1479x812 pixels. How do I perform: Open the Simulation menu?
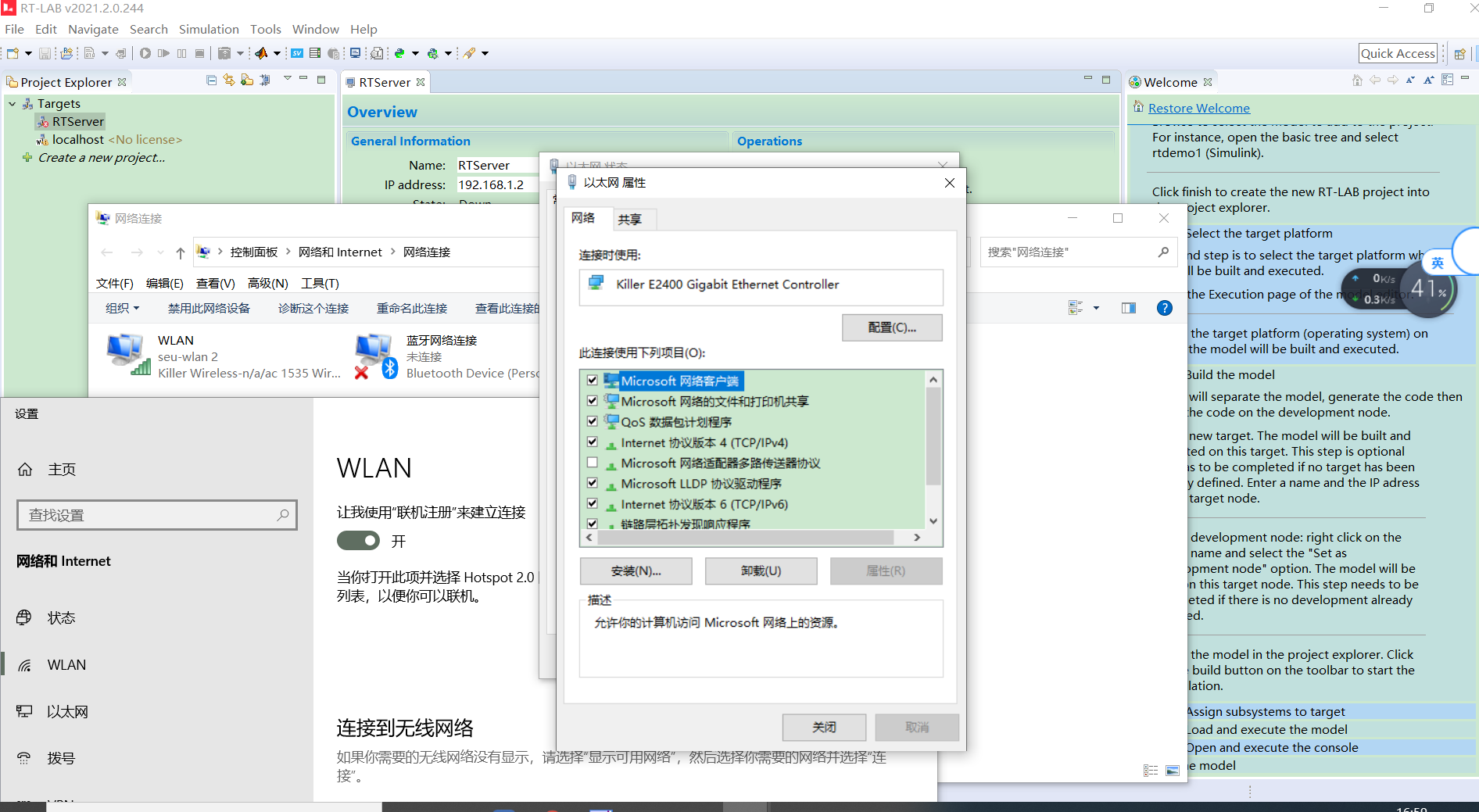208,29
